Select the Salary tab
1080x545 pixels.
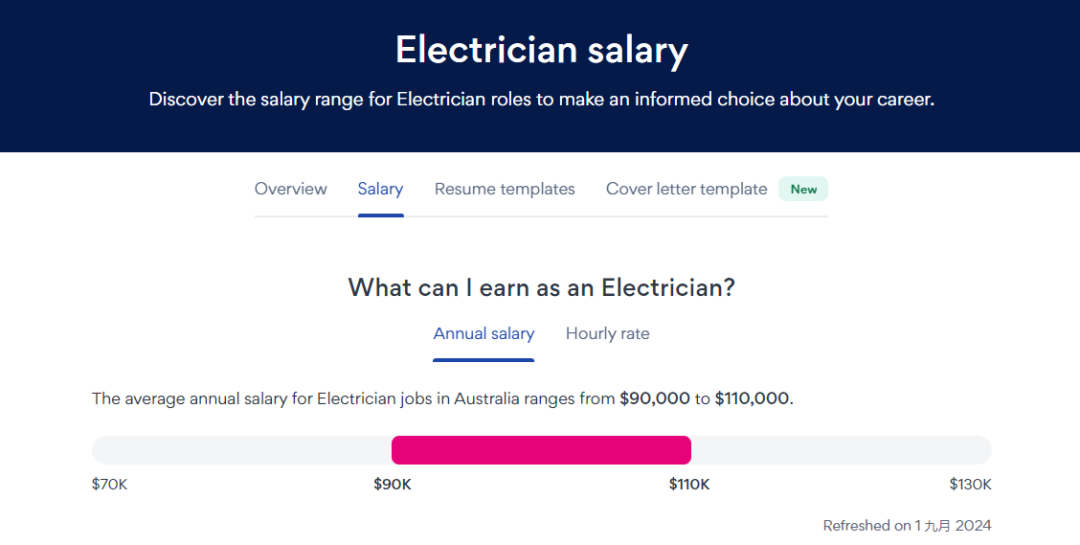(380, 189)
